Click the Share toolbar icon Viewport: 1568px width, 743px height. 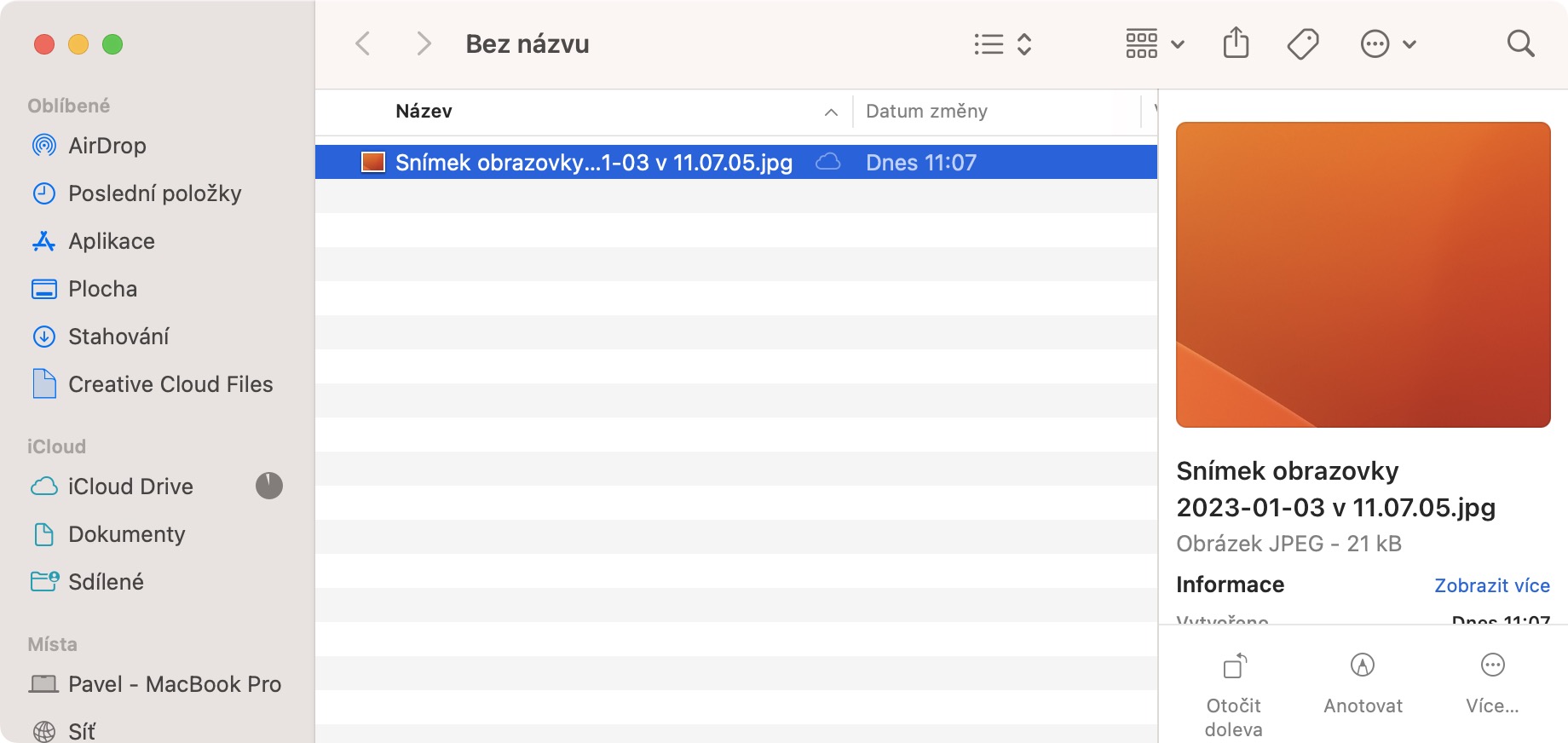pyautogui.click(x=1236, y=43)
